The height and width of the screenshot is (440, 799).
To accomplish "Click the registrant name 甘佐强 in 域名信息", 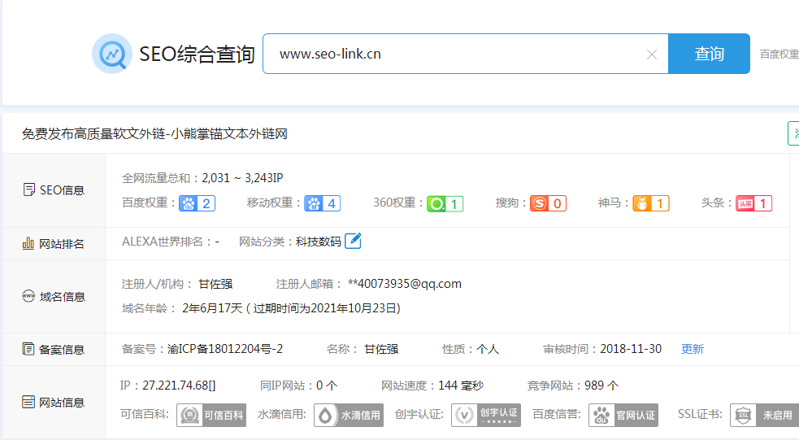I will (216, 284).
